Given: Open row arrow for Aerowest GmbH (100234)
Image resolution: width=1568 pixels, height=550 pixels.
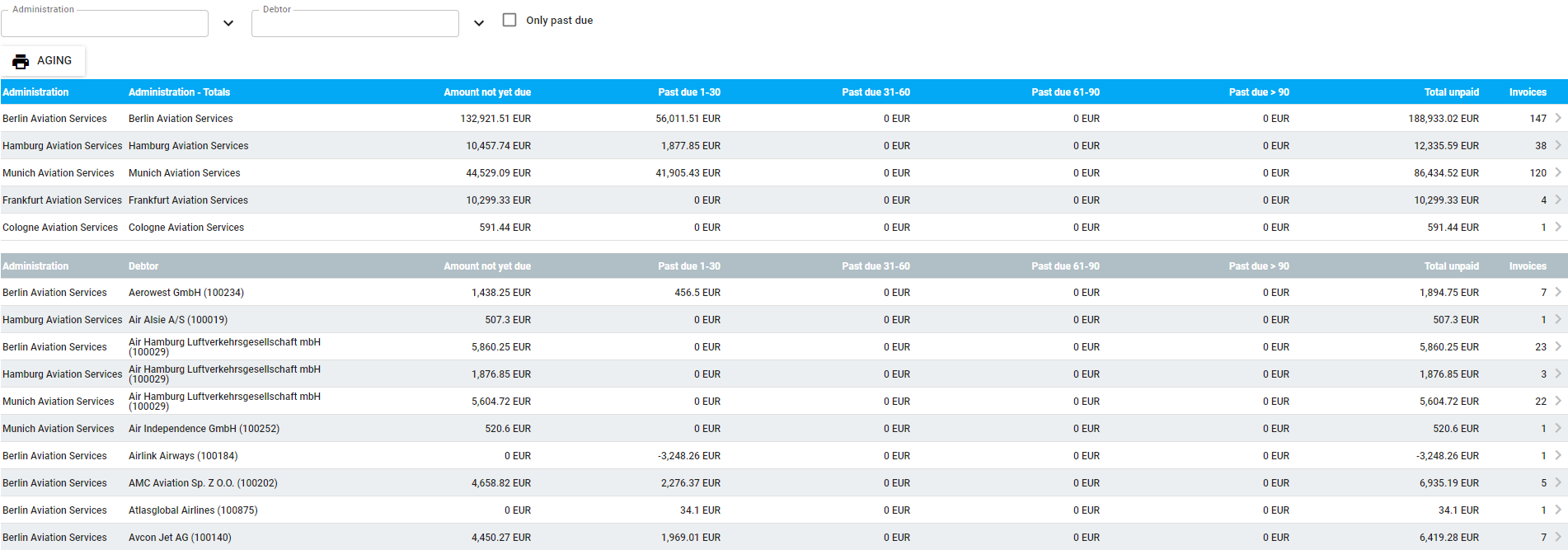Looking at the screenshot, I should [1557, 292].
